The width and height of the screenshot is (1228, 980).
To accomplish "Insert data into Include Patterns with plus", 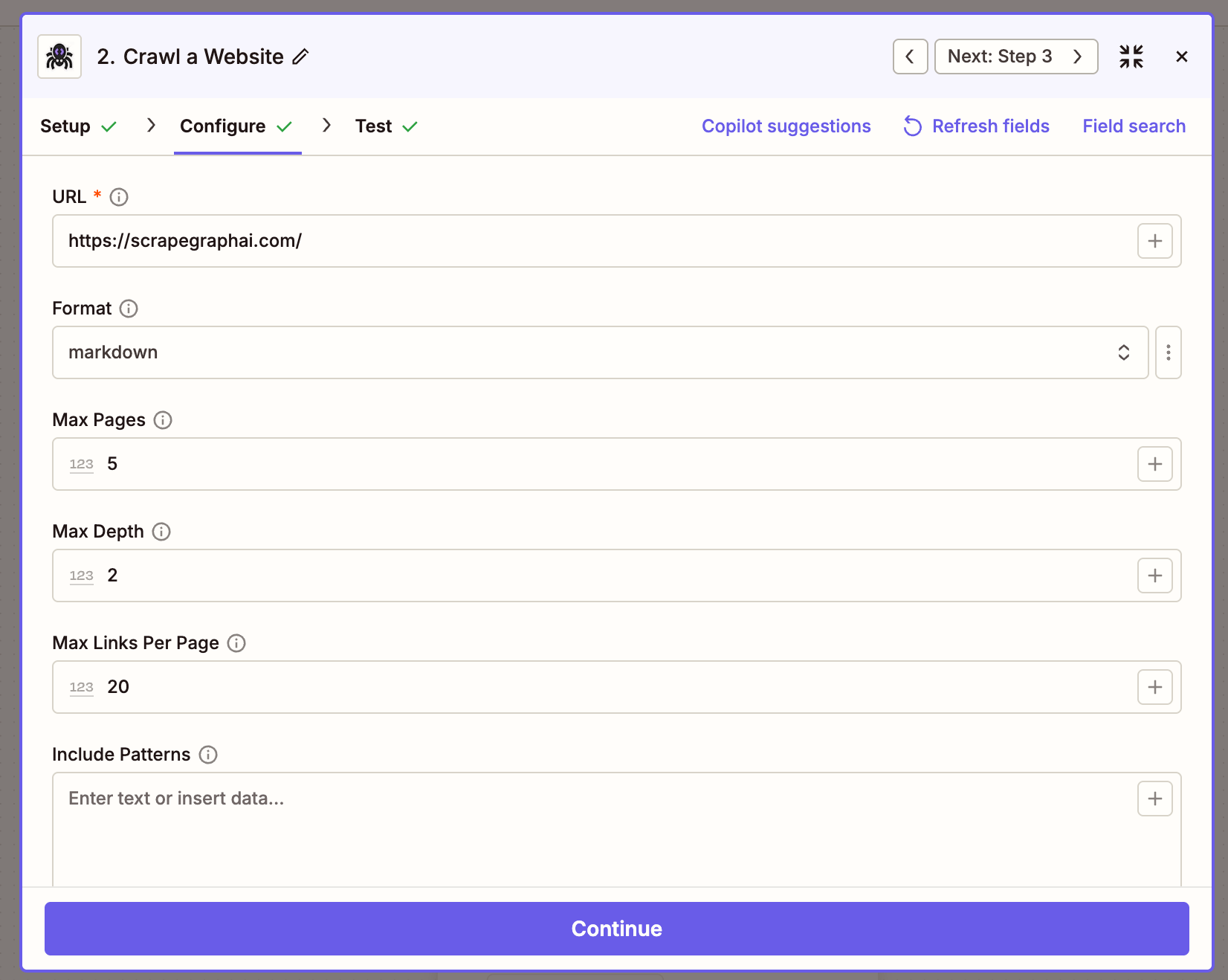I will click(1154, 799).
